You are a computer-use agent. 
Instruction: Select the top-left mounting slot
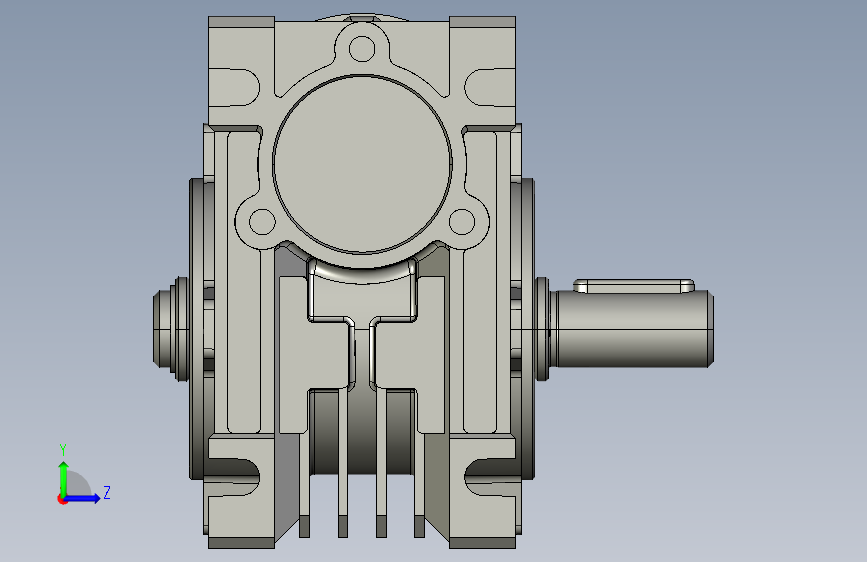pos(234,87)
